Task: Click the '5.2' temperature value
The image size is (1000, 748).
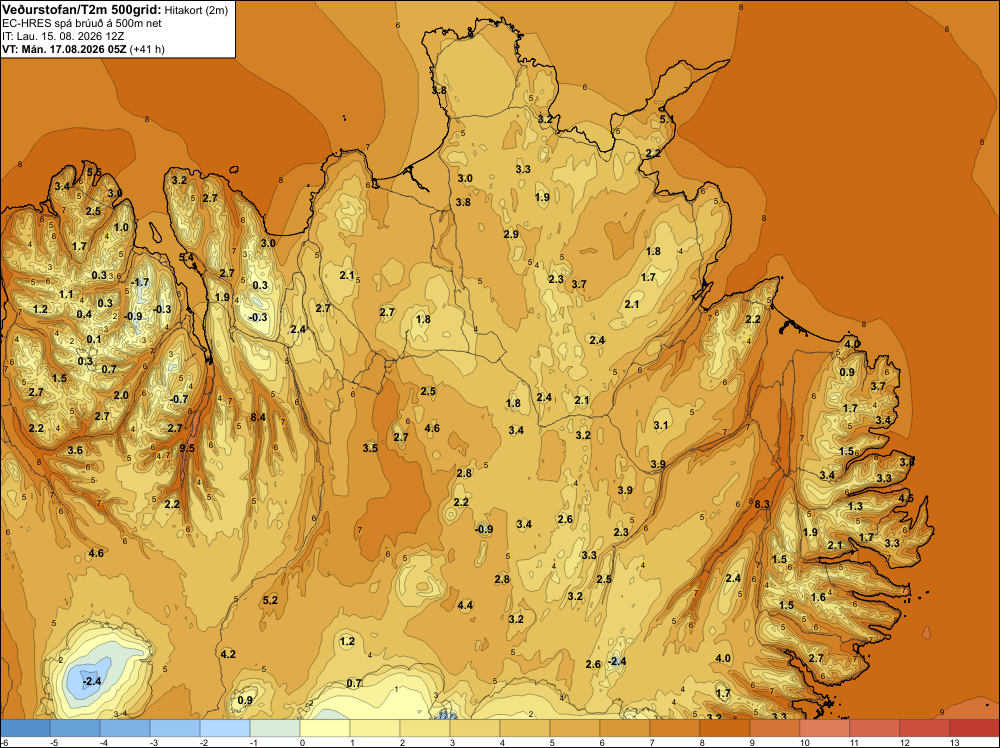Action: tap(270, 600)
